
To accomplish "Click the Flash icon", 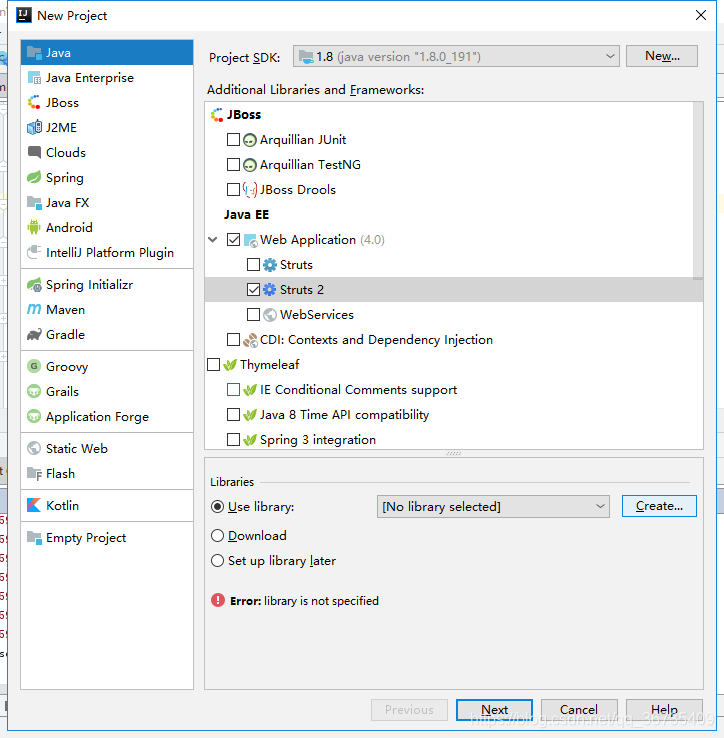I will point(34,473).
